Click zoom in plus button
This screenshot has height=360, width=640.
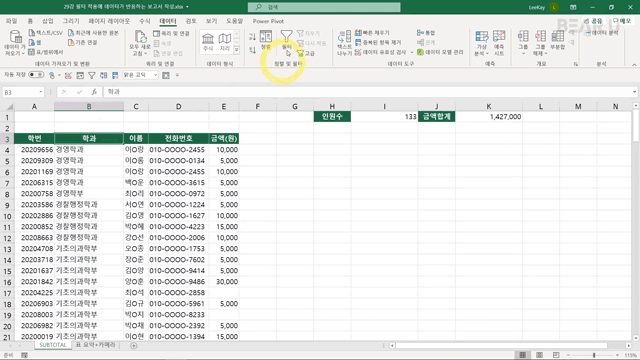click(617, 355)
